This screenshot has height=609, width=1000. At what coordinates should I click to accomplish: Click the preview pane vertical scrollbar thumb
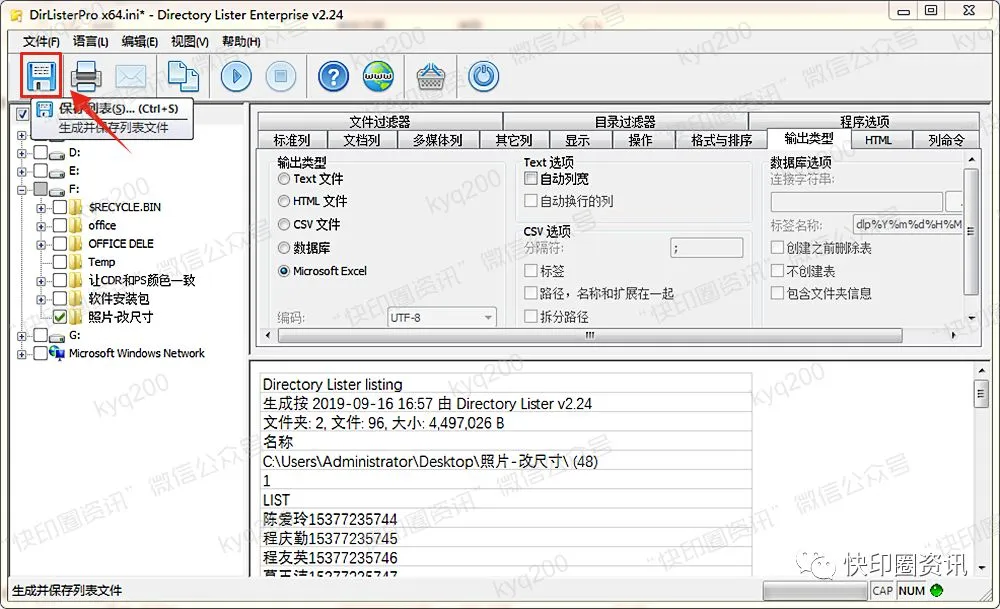point(981,393)
